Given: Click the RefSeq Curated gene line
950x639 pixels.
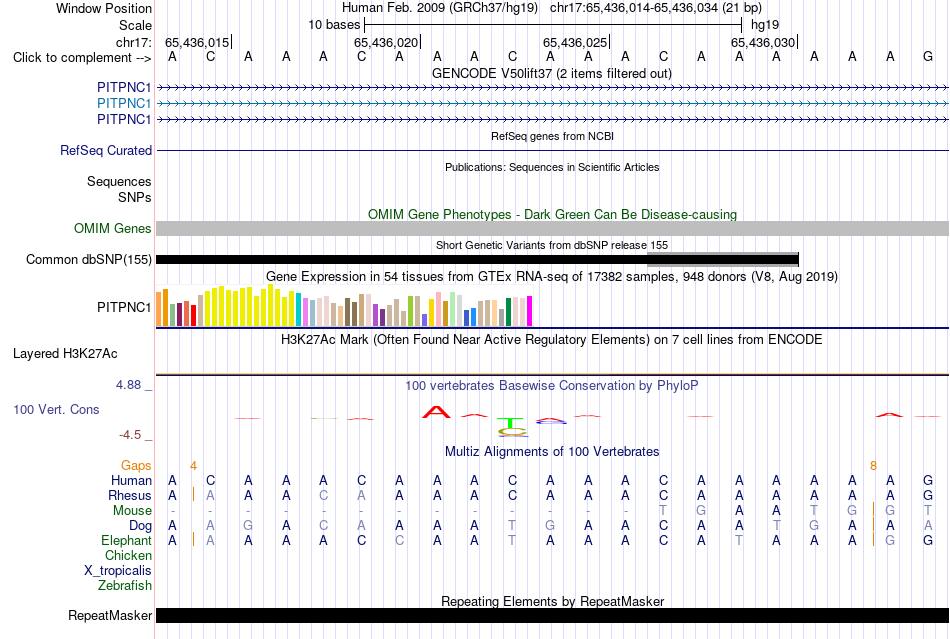Looking at the screenshot, I should tap(552, 150).
